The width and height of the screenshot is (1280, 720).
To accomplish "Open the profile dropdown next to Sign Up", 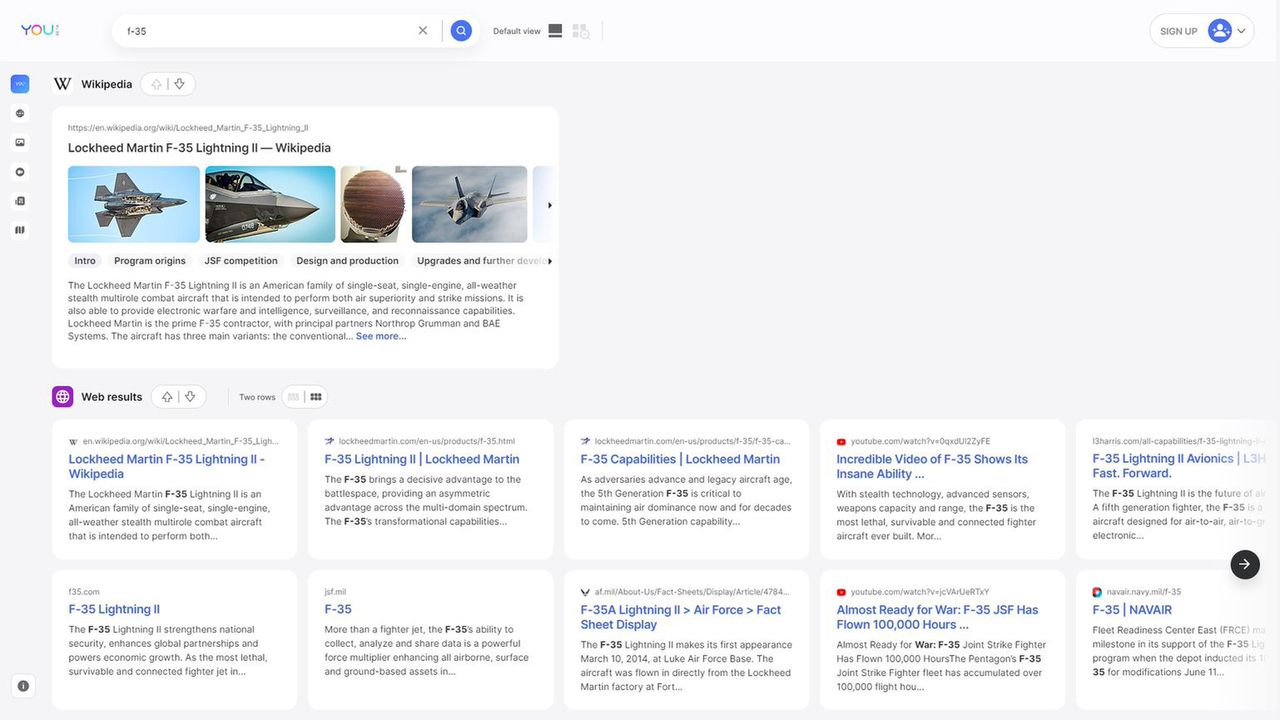I will tap(1241, 31).
